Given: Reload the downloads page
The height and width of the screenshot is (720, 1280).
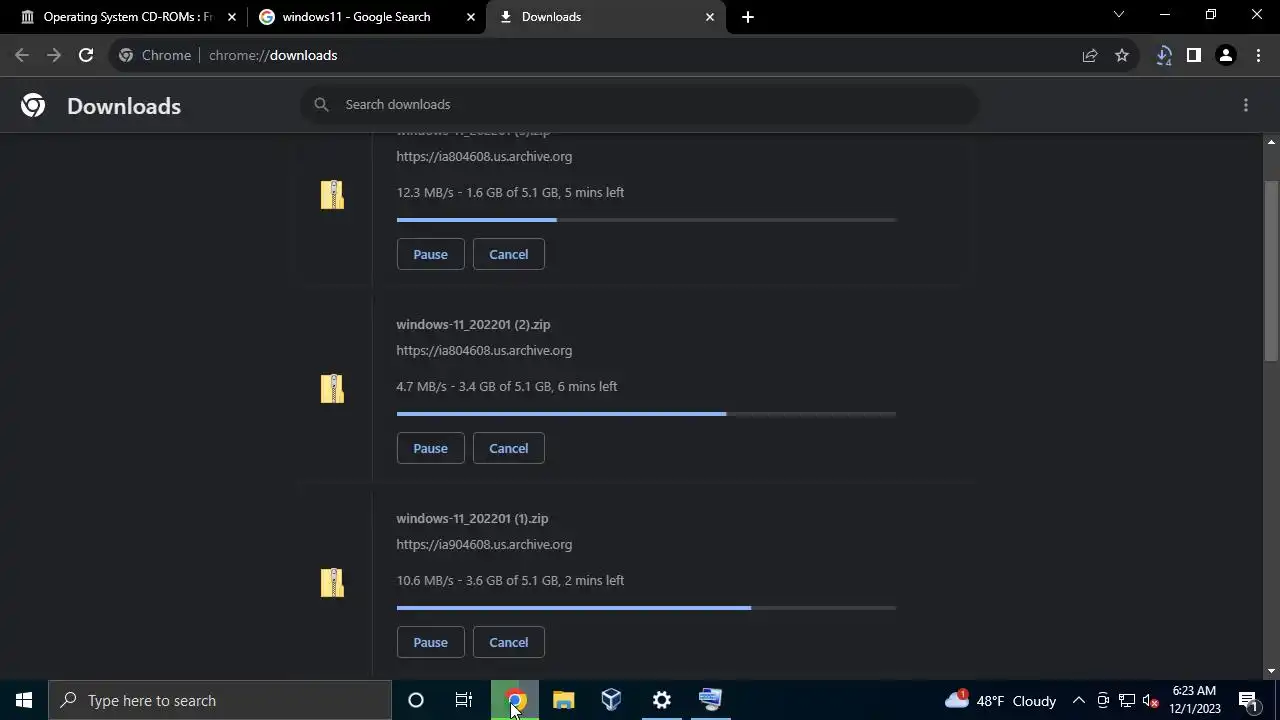Looking at the screenshot, I should pyautogui.click(x=86, y=55).
